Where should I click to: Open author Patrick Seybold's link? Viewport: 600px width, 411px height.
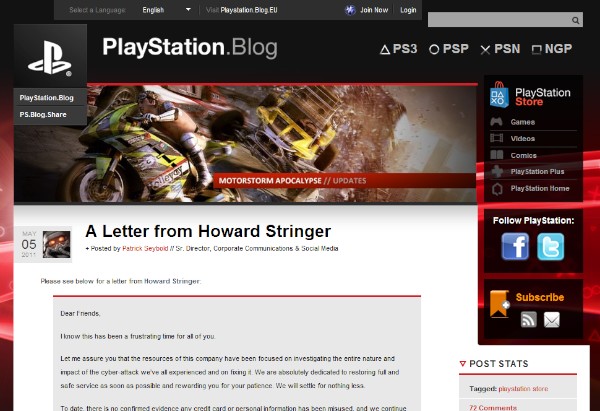tap(145, 248)
